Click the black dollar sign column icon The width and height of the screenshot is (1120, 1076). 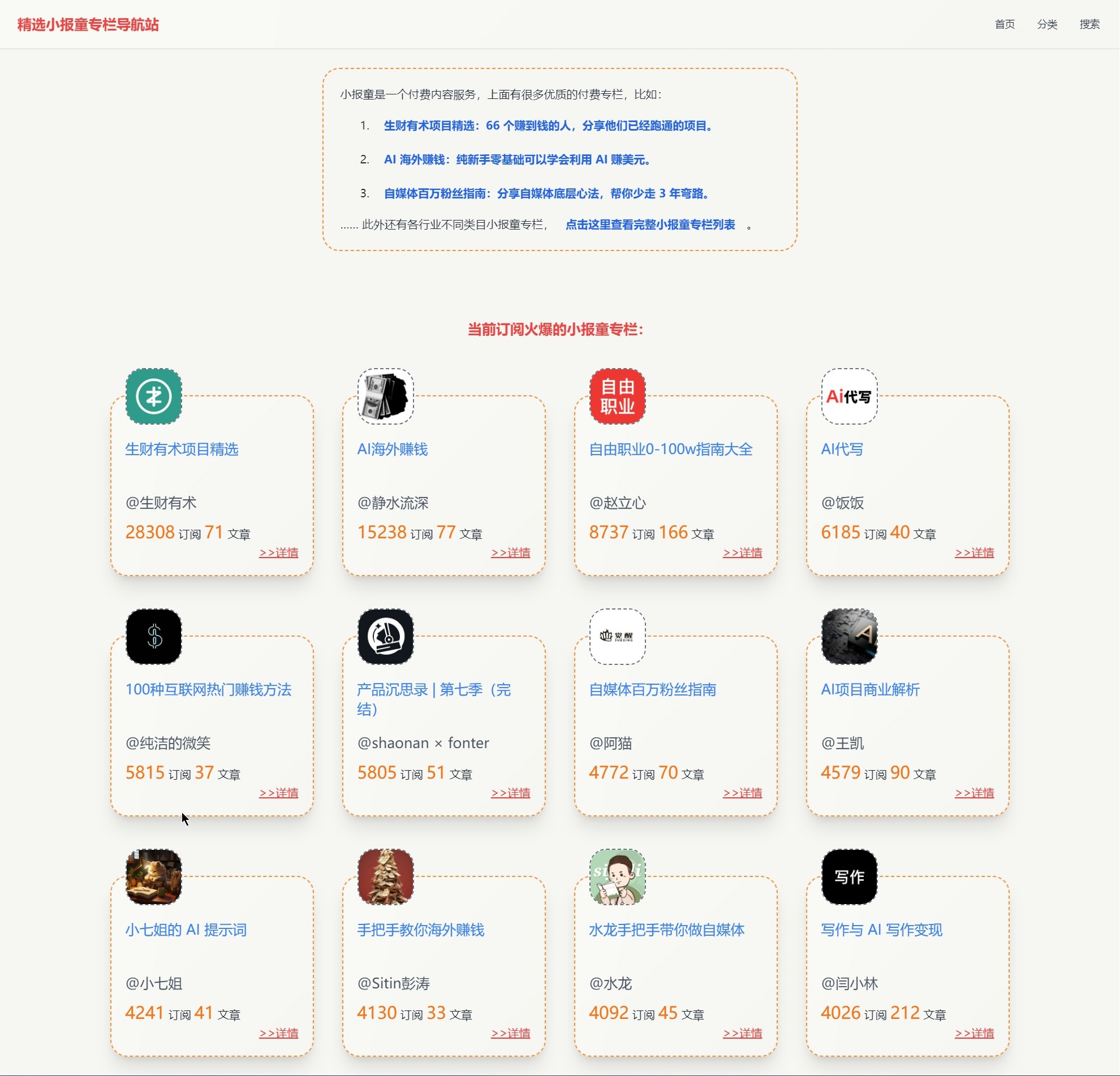(154, 636)
